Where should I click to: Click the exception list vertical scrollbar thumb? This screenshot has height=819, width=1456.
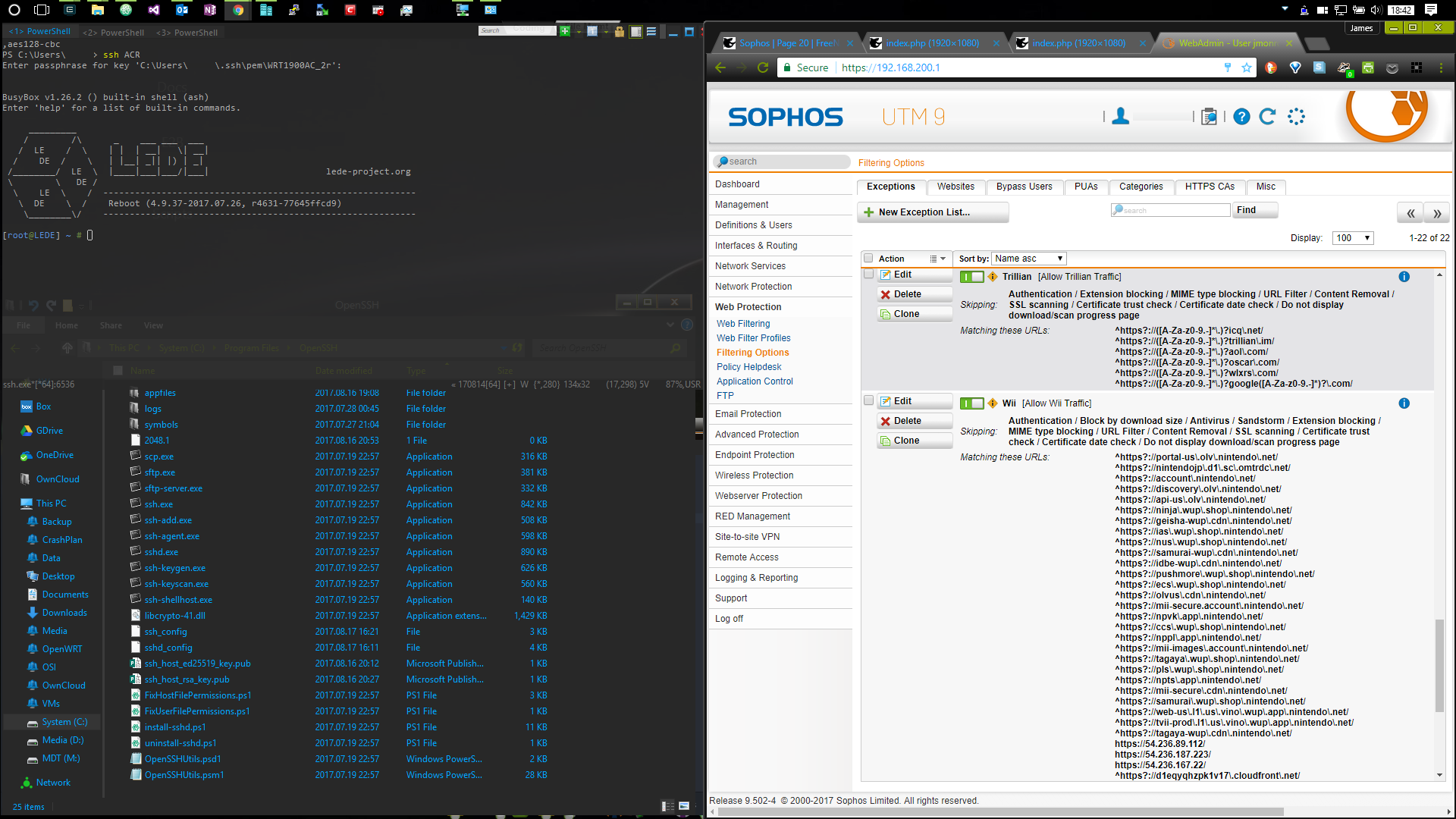tap(1439, 666)
